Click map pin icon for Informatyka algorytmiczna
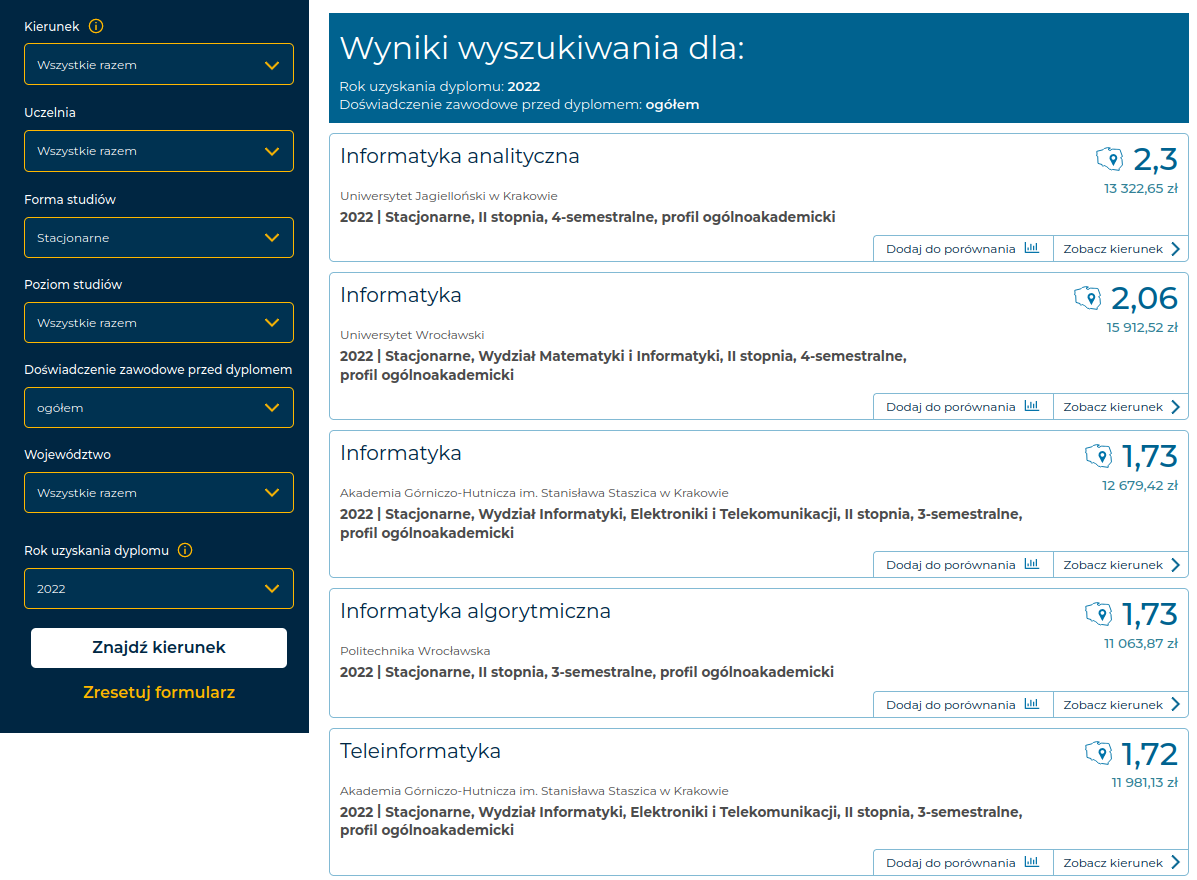The width and height of the screenshot is (1197, 880). tap(1098, 614)
